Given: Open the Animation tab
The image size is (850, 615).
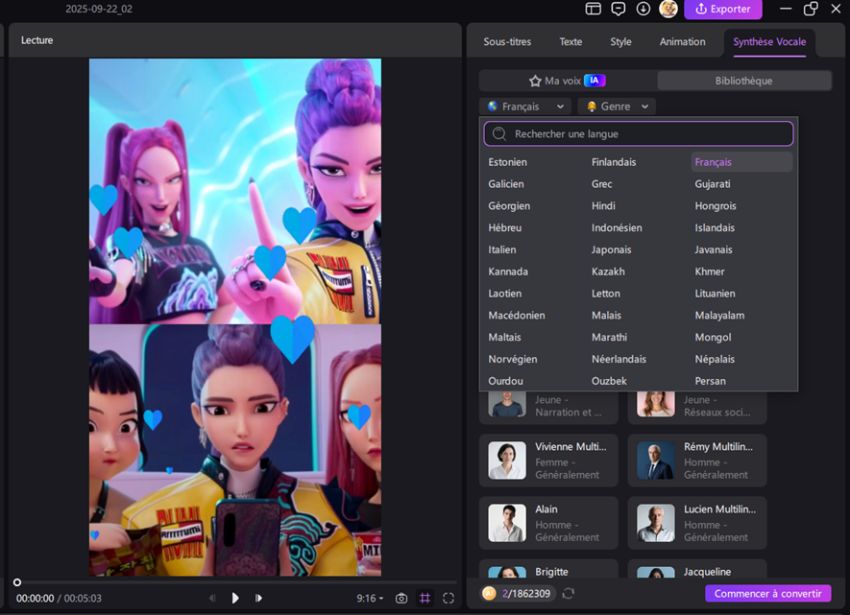Looking at the screenshot, I should [x=682, y=42].
